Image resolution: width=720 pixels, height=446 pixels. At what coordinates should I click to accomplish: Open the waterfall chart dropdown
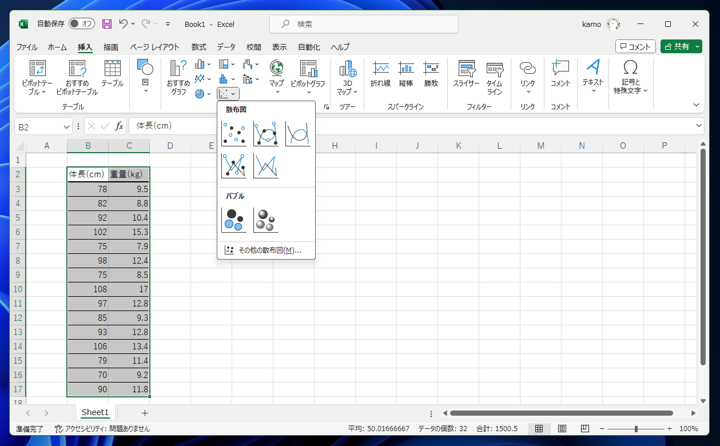point(251,64)
